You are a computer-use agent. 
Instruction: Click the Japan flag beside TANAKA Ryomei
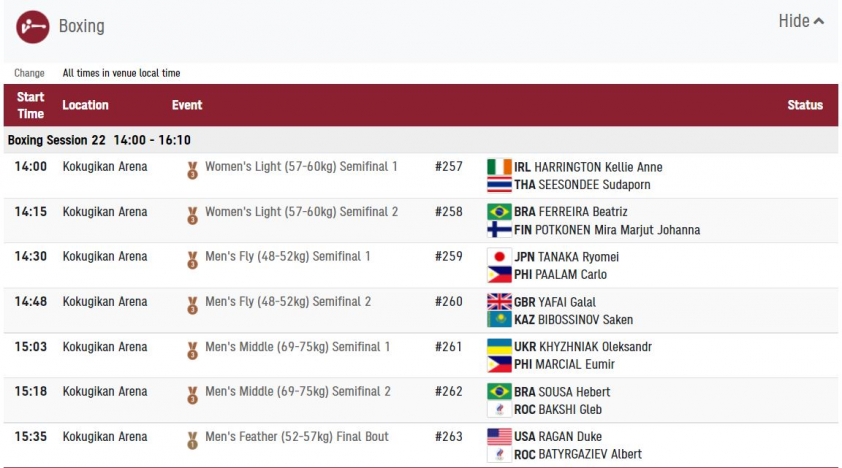pos(499,257)
